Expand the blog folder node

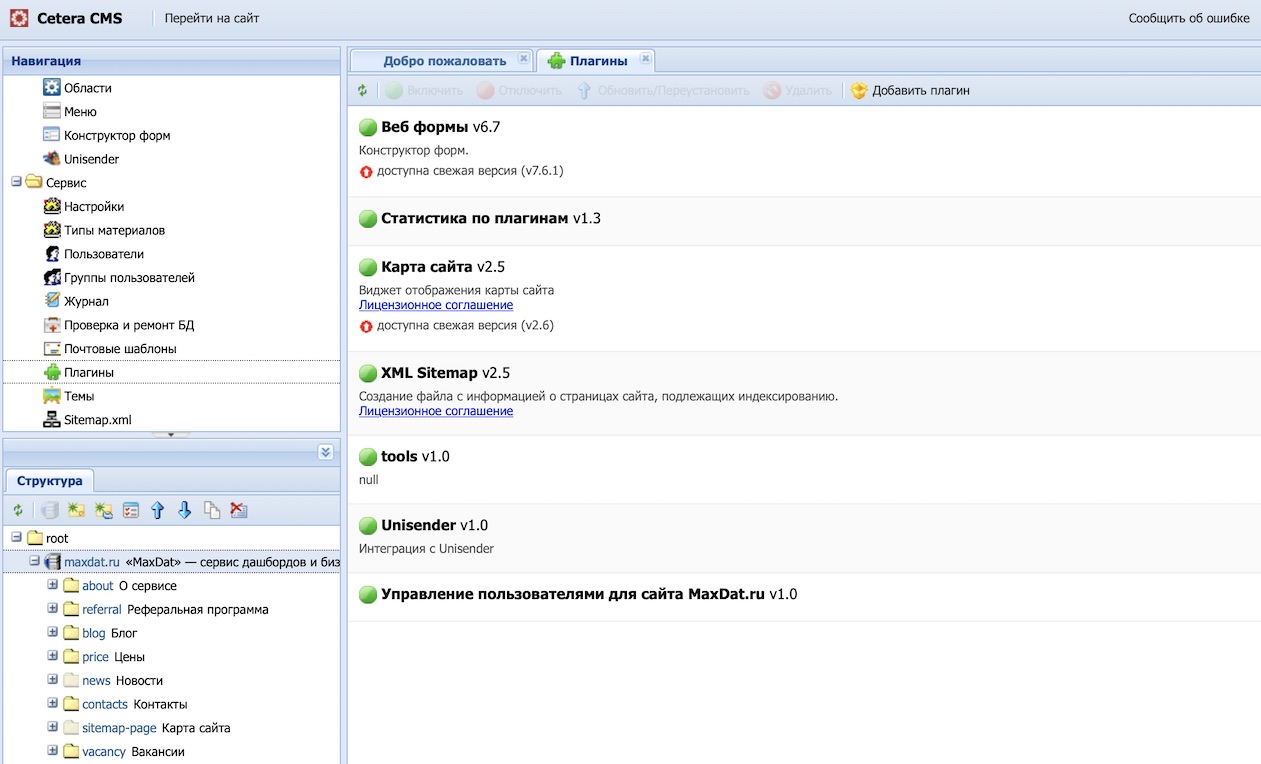point(53,632)
